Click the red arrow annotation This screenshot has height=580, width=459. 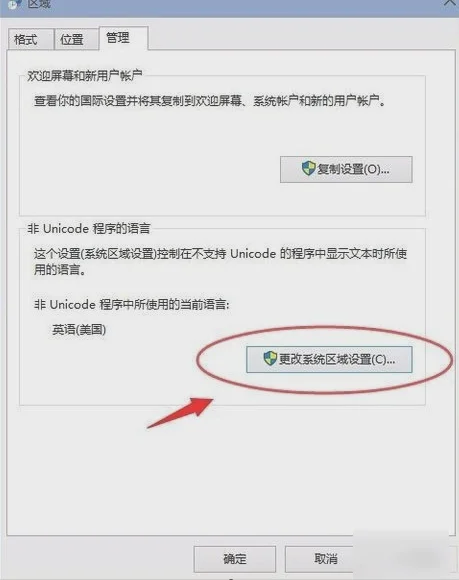coord(180,412)
